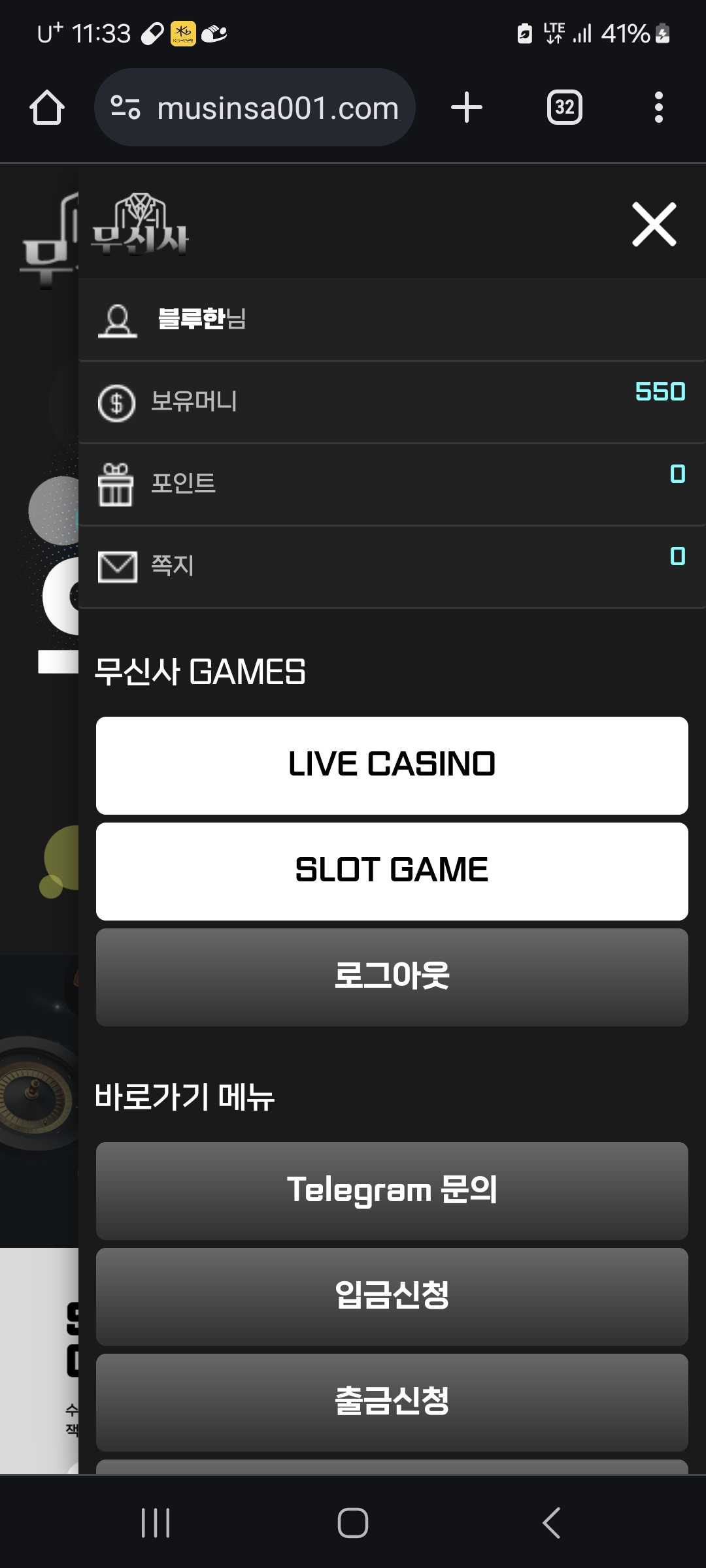Viewport: 706px width, 1568px height.
Task: Tap the site settings icon in the address bar
Action: (x=125, y=107)
